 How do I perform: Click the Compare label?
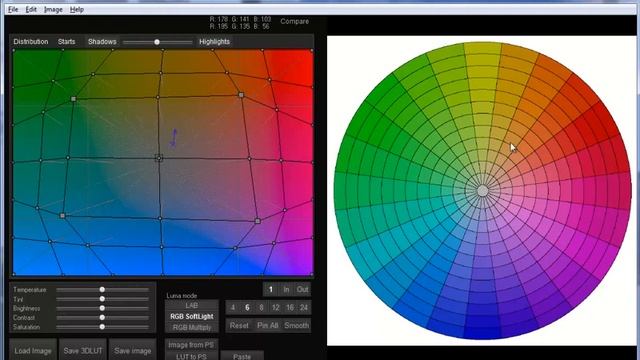tap(294, 21)
